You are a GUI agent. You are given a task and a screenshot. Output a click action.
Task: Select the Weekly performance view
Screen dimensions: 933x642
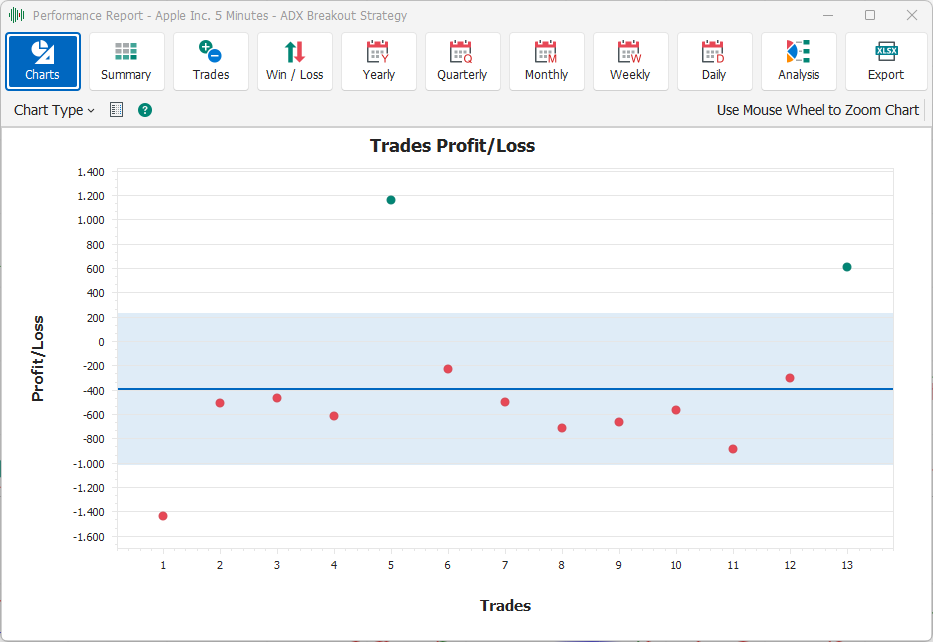coord(630,61)
